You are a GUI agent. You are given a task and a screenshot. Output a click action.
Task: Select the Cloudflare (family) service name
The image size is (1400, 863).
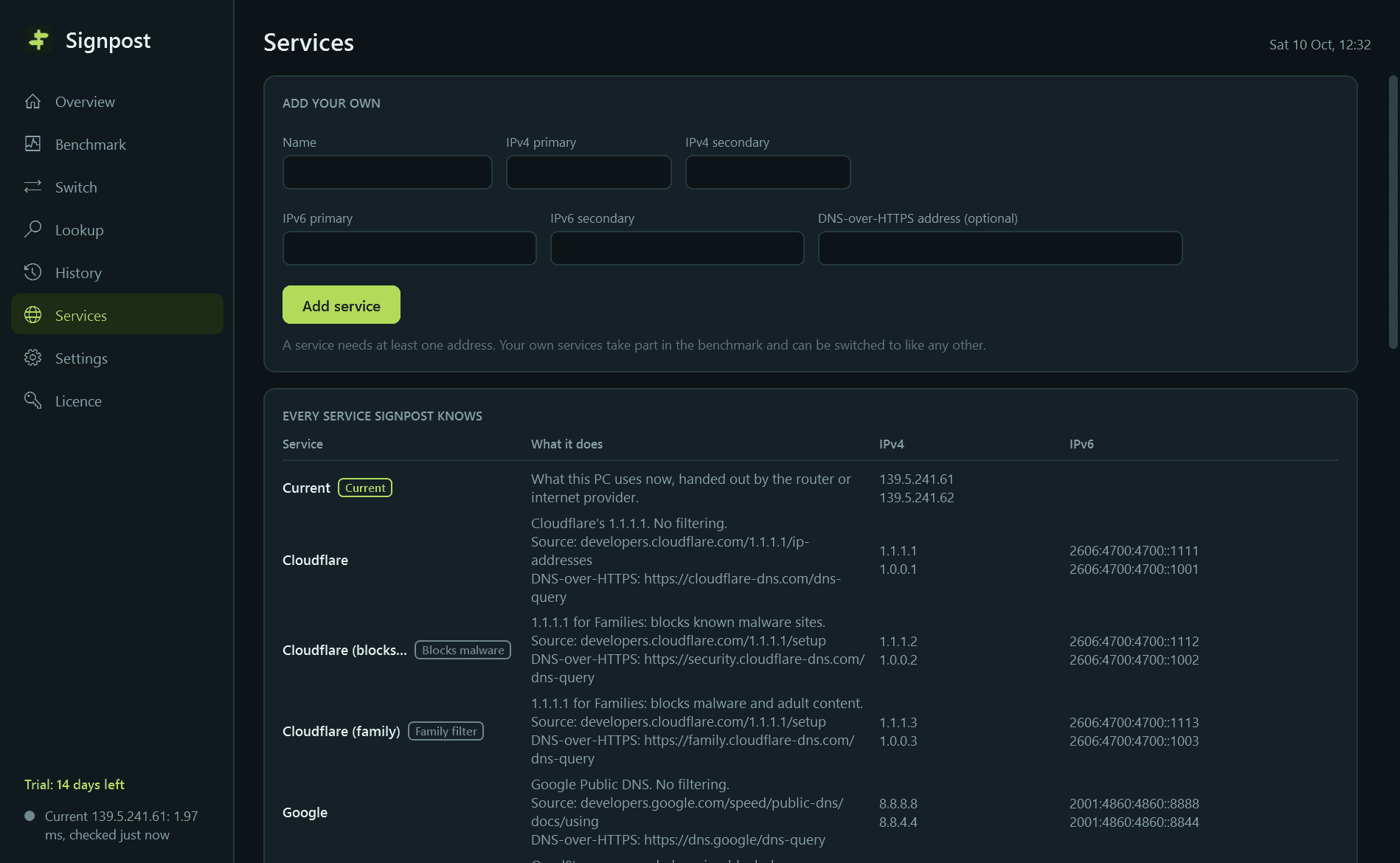(x=341, y=731)
